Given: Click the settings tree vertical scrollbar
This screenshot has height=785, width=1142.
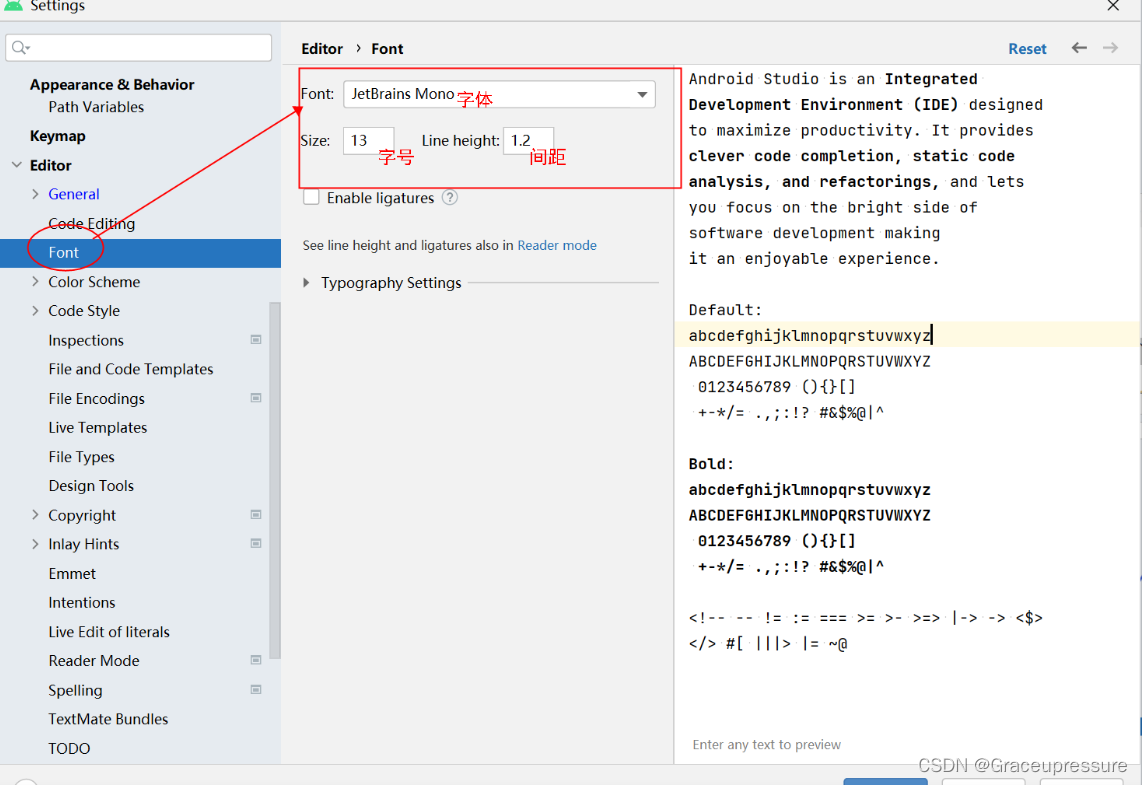Looking at the screenshot, I should 275,481.
